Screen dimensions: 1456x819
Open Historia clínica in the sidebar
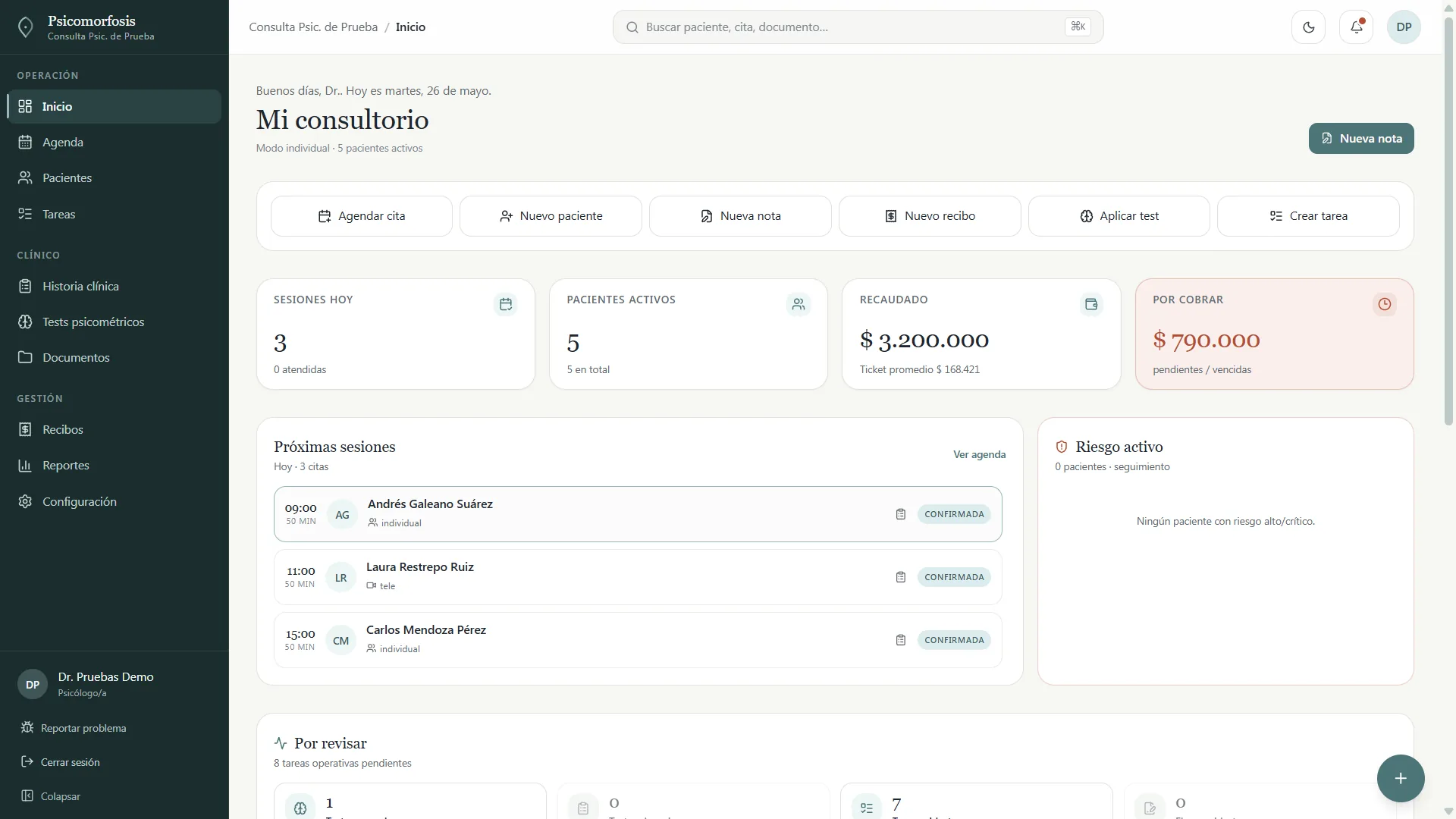(x=115, y=287)
